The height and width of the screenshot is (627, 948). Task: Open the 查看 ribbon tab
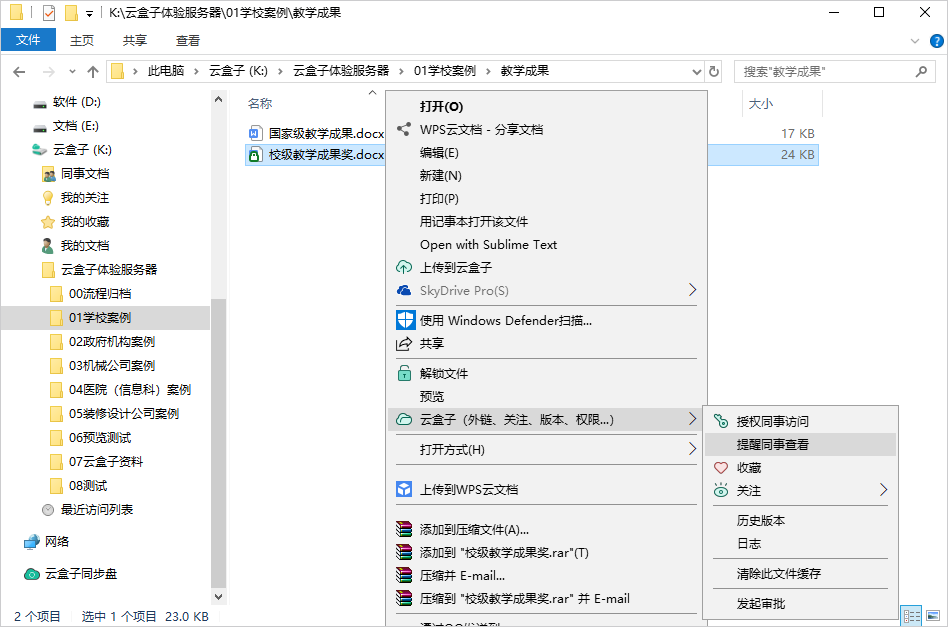[187, 41]
